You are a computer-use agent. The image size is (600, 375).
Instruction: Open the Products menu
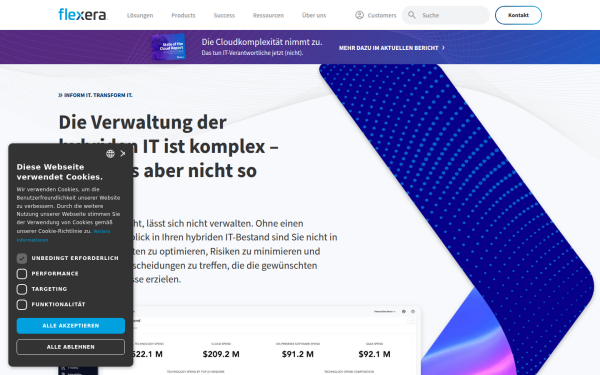[x=183, y=15]
